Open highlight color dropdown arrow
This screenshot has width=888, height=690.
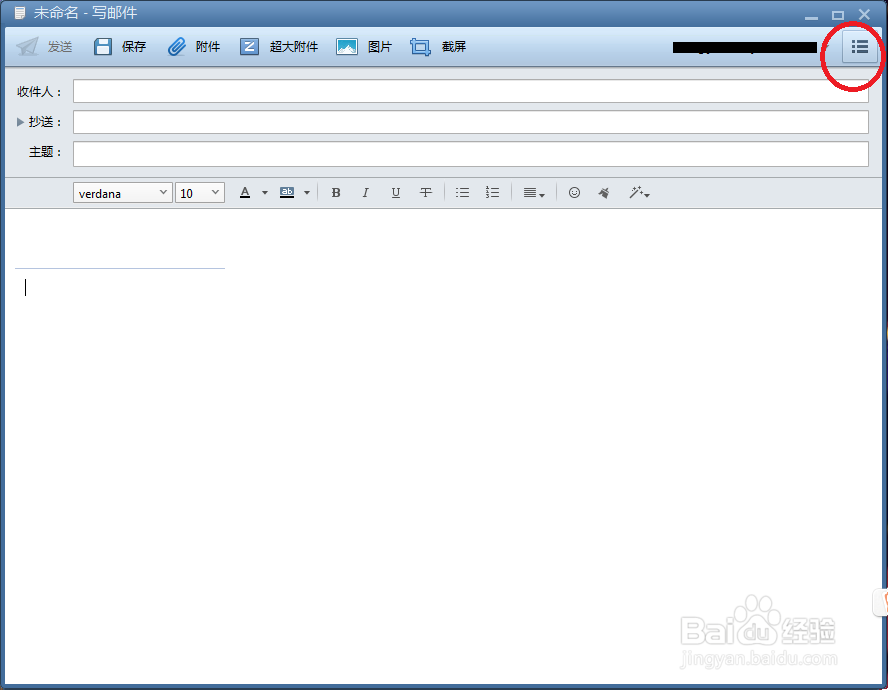[307, 193]
